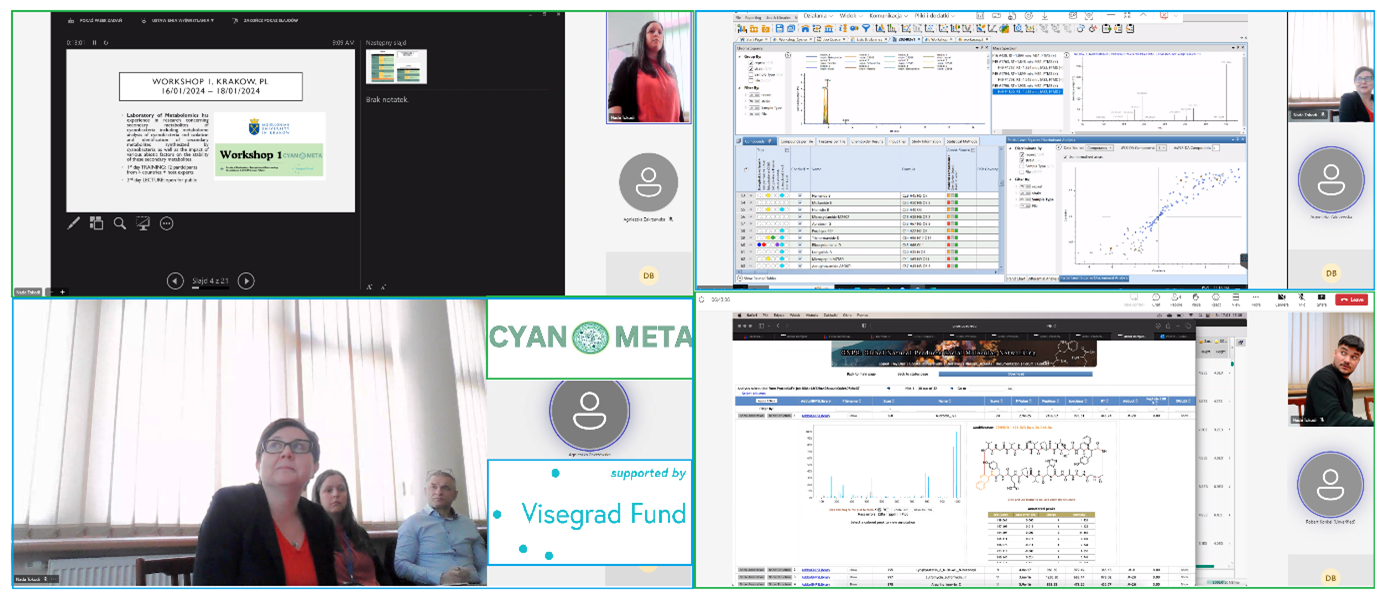Click the magnifier zoom-into-slide icon

[120, 223]
